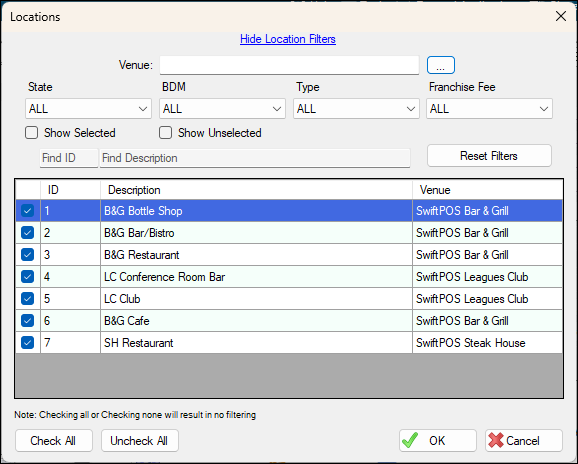
Task: Expand the State dropdown
Action: [x=88, y=109]
